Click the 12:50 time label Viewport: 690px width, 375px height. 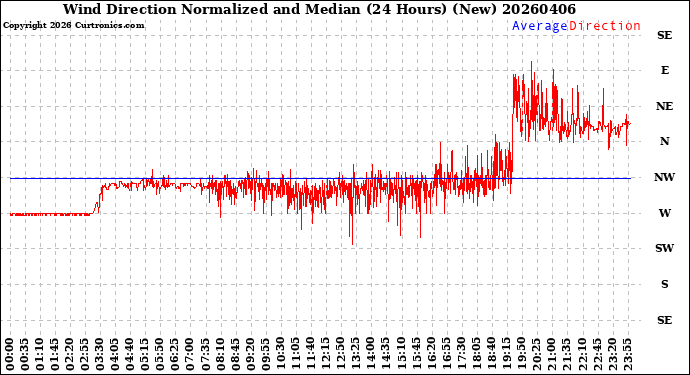340,354
